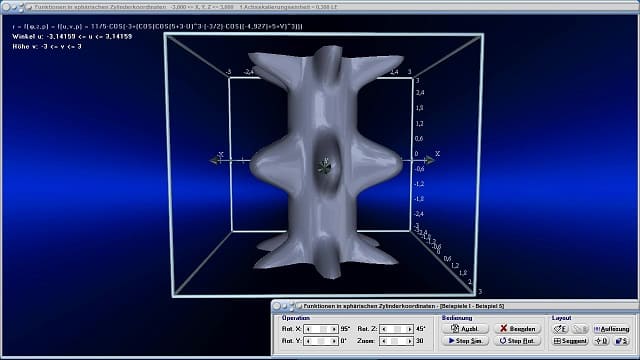Decrease Zoom with left arrow
The width and height of the screenshot is (640, 360).
pyautogui.click(x=384, y=341)
